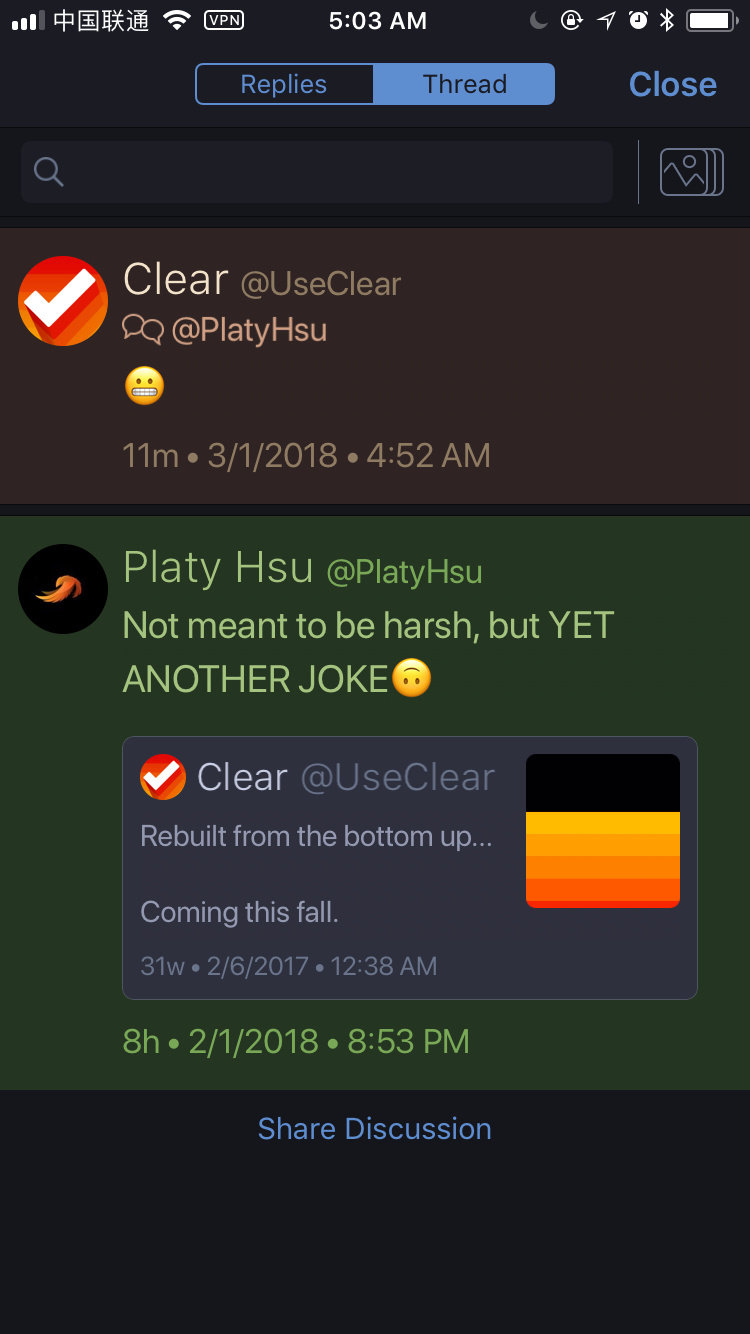750x1334 pixels.
Task: Focus the search input field
Action: 317,172
